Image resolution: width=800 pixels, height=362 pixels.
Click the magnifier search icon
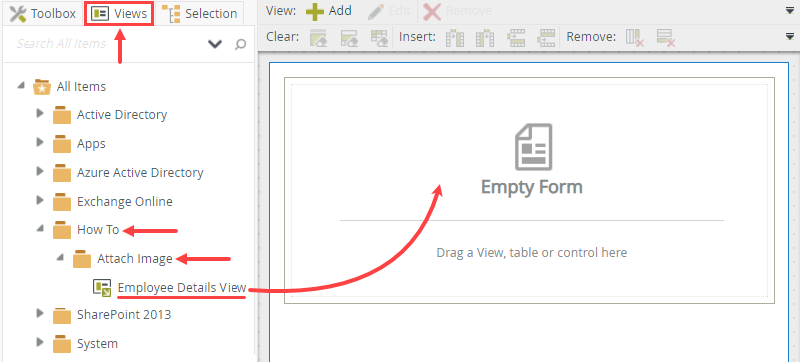240,44
